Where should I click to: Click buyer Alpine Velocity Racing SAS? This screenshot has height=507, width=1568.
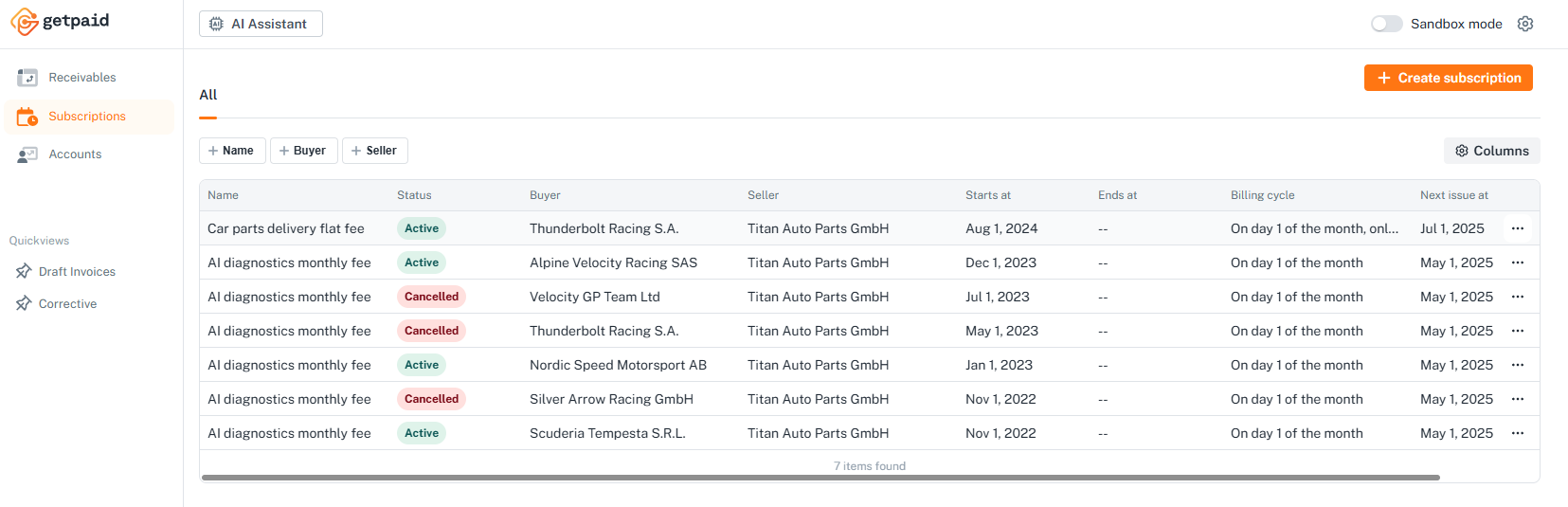pos(613,263)
